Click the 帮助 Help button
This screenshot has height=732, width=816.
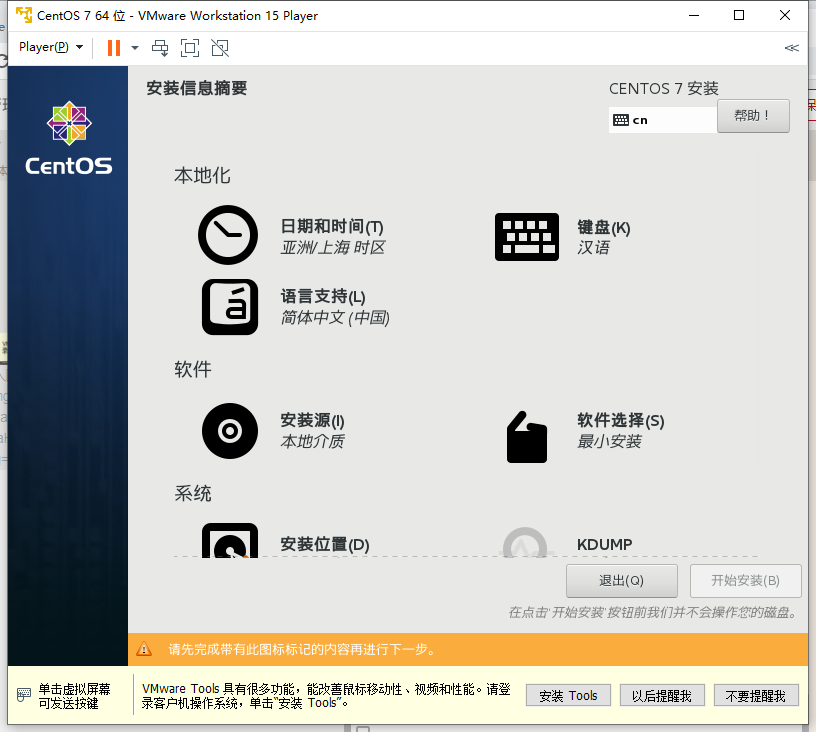click(x=753, y=115)
